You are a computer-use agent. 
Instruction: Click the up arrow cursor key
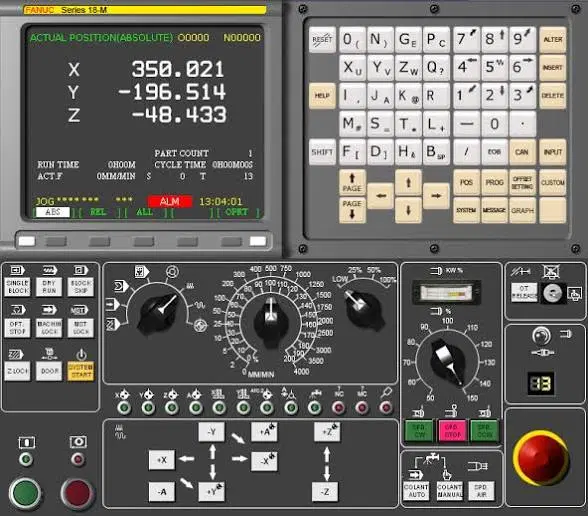408,183
